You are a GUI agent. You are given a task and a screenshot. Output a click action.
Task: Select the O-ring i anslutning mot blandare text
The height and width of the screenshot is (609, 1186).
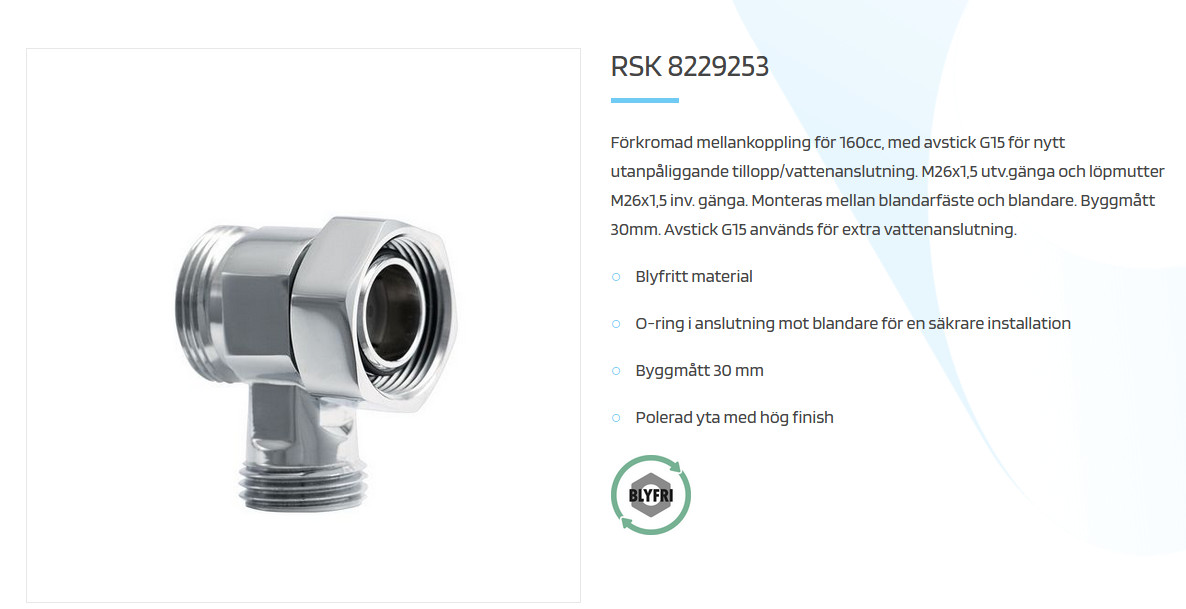coord(852,324)
